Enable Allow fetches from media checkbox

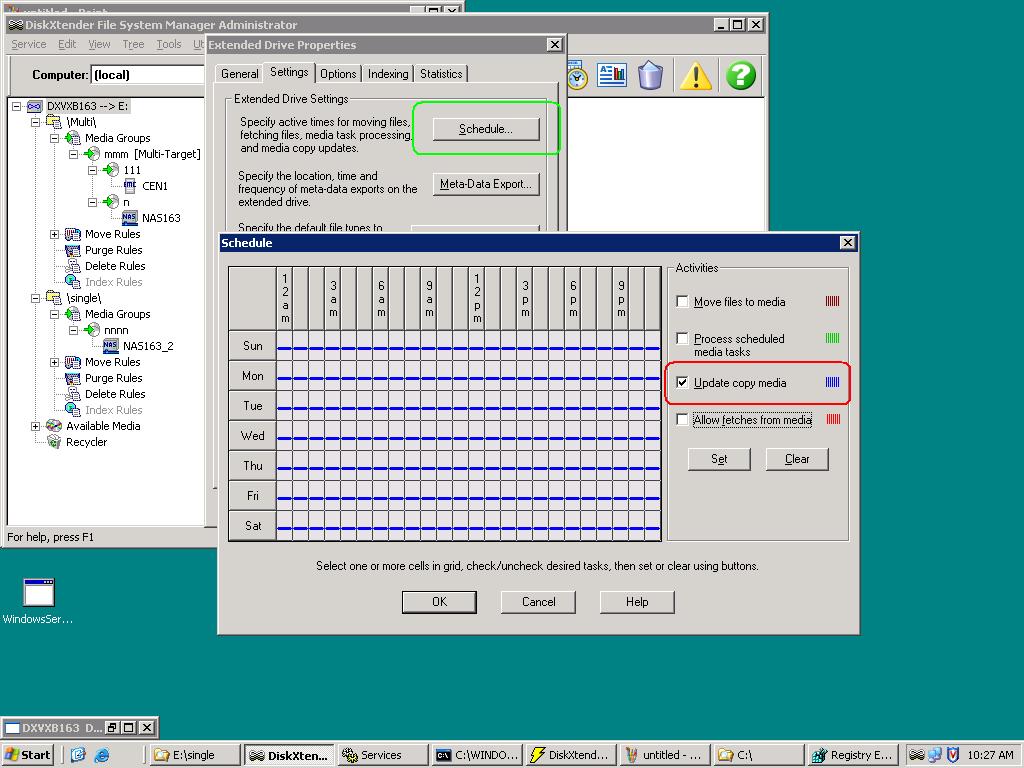682,419
